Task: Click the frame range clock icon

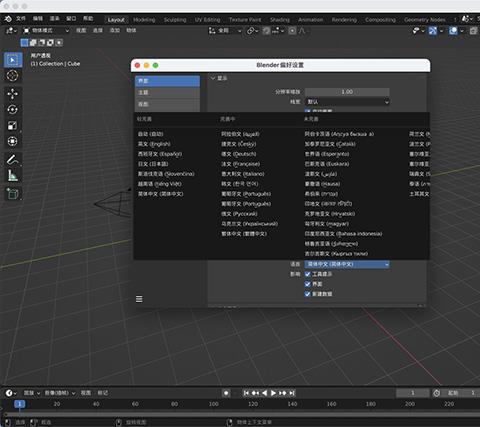Action: click(436, 393)
